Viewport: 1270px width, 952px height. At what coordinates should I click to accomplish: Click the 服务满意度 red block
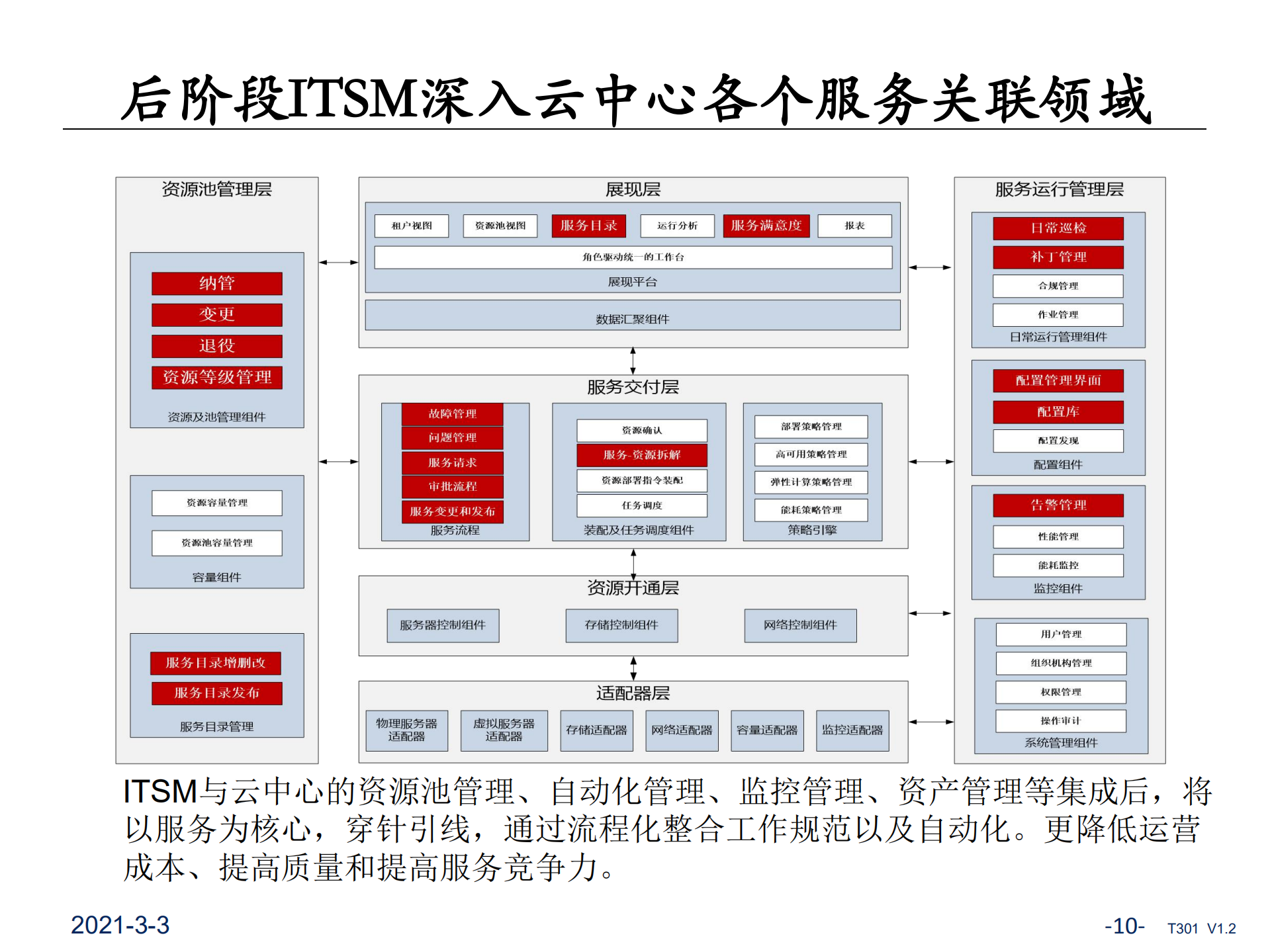click(766, 226)
